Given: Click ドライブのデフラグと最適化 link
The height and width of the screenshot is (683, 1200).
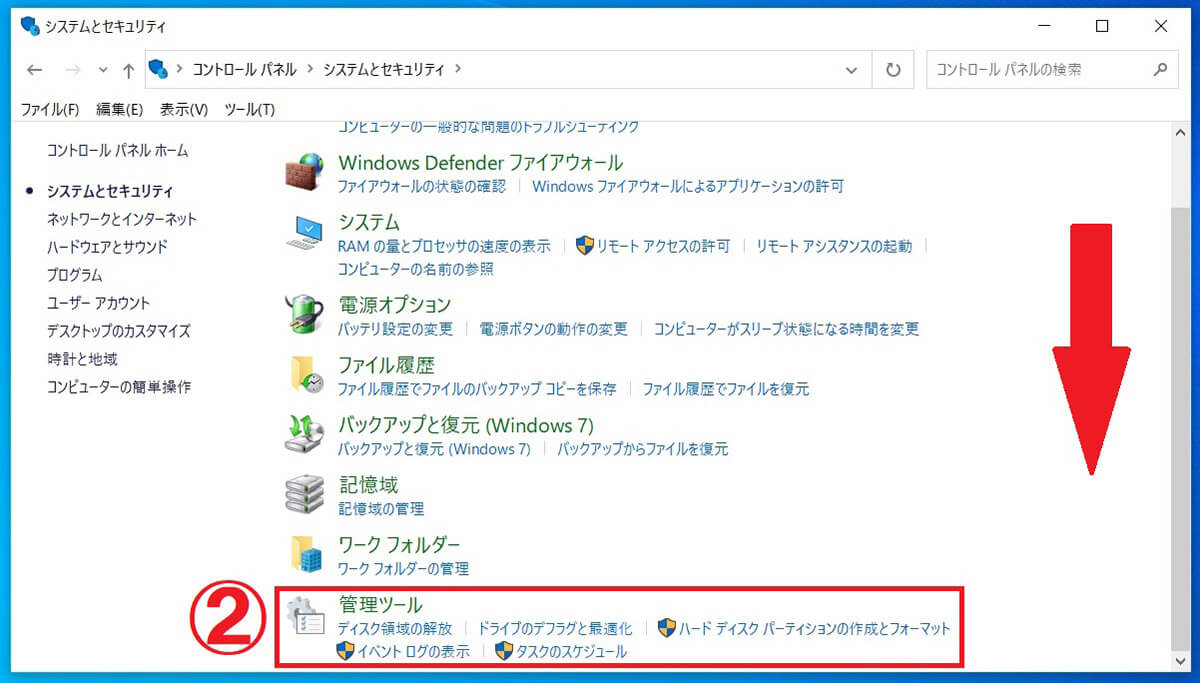Looking at the screenshot, I should 555,628.
